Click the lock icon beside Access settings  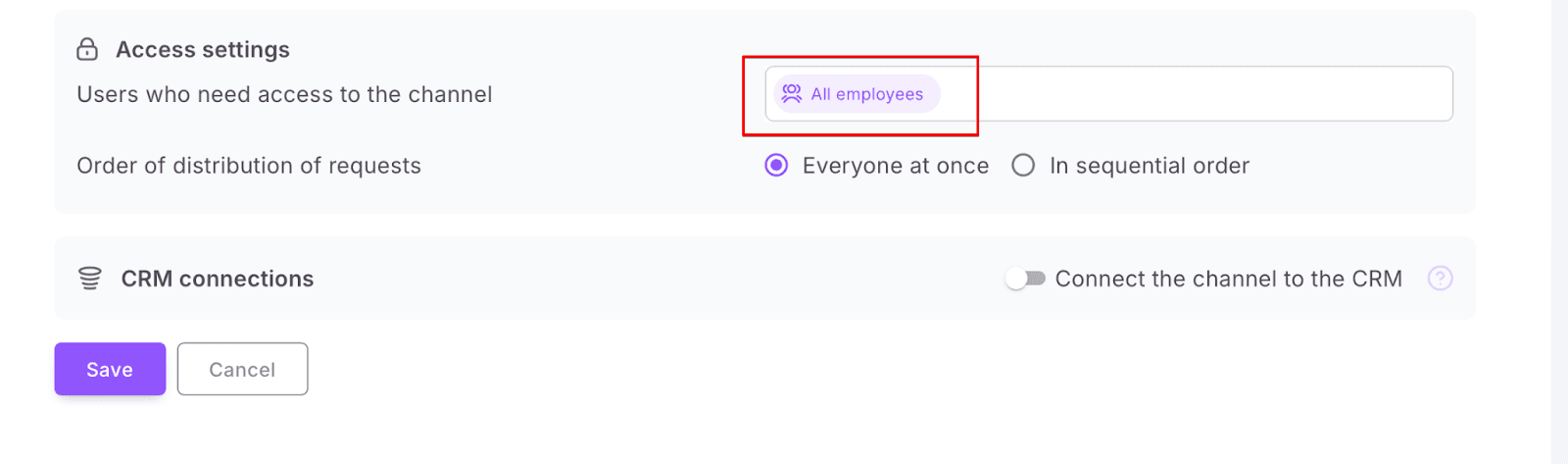coord(87,49)
